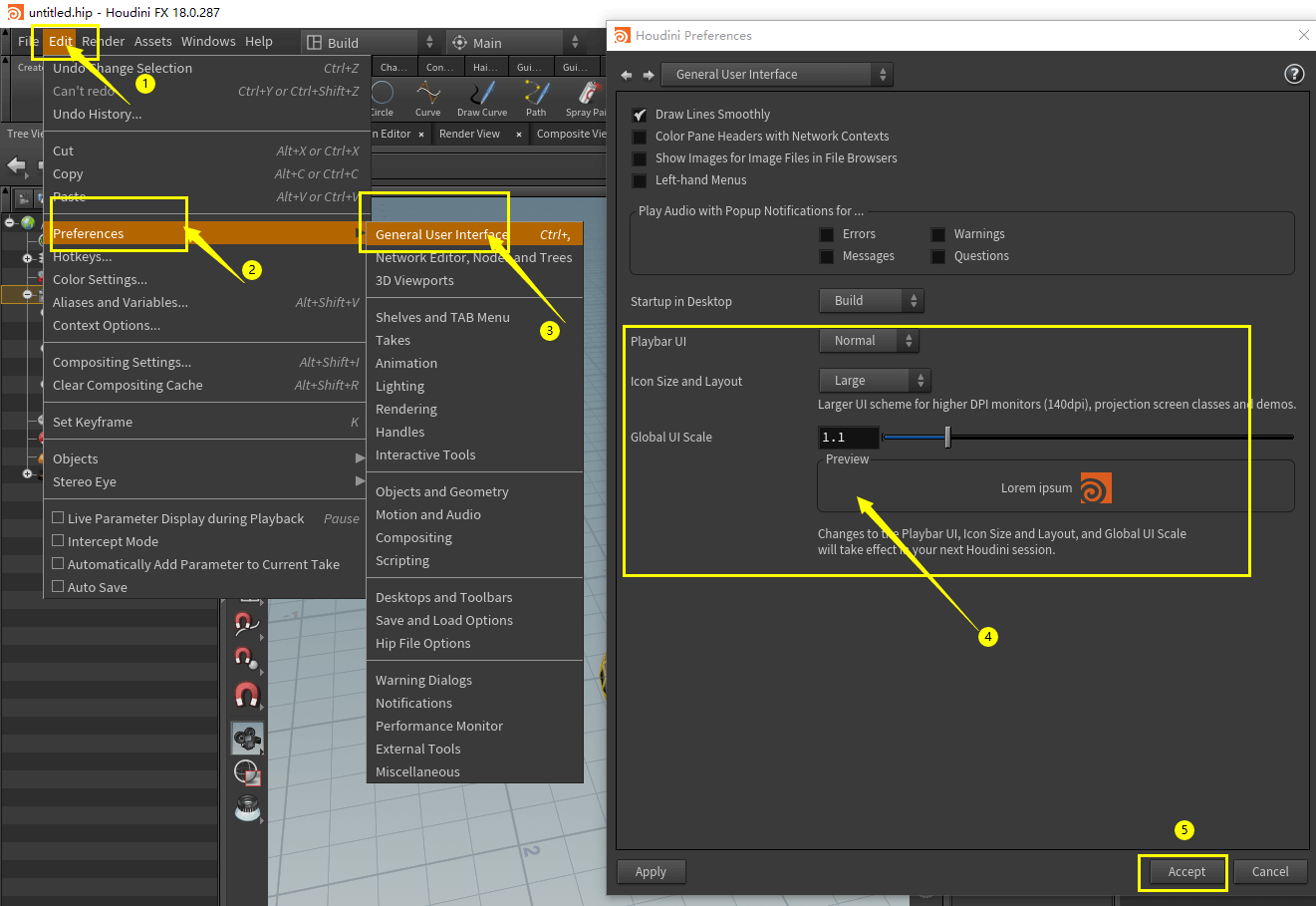1316x906 pixels.
Task: Open the Preferences help question-mark icon
Action: 1293,74
